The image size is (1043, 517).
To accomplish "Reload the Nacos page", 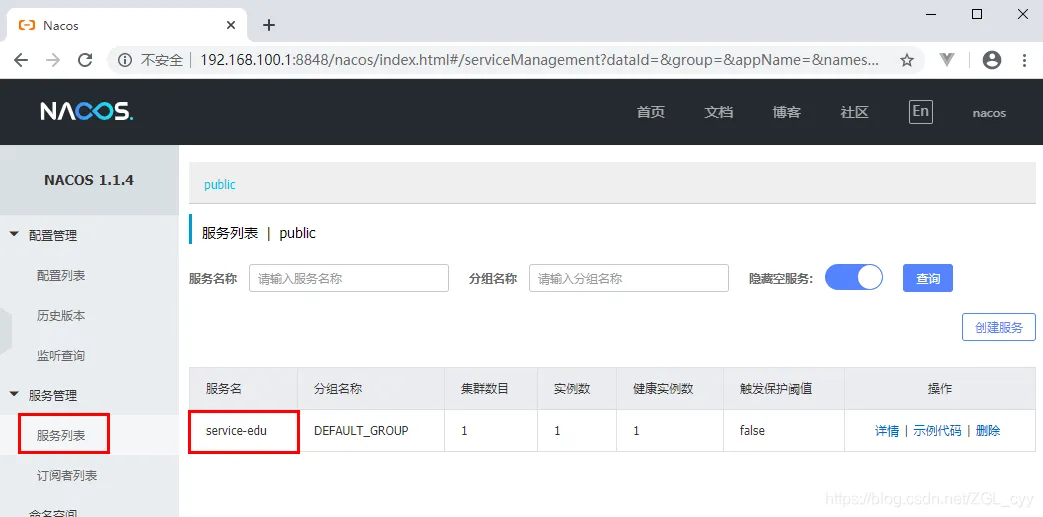I will click(85, 60).
